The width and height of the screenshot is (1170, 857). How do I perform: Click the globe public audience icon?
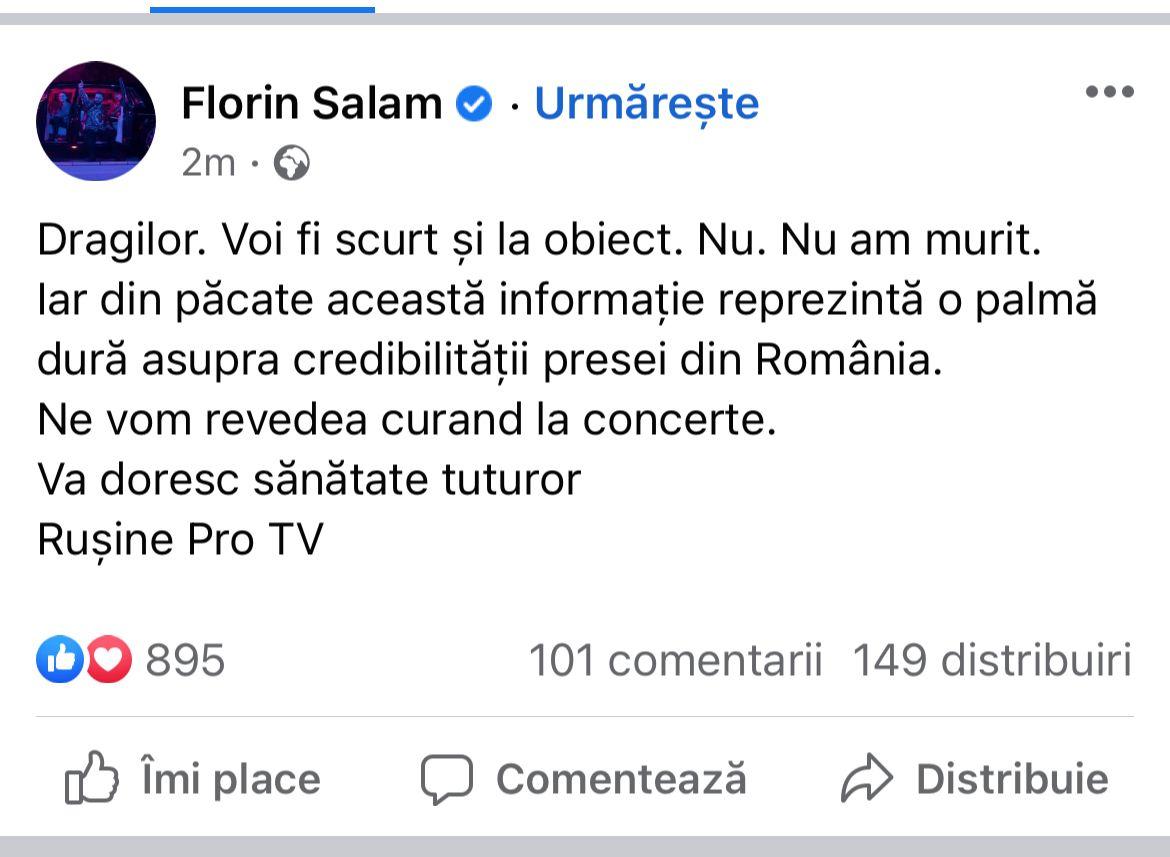(291, 162)
